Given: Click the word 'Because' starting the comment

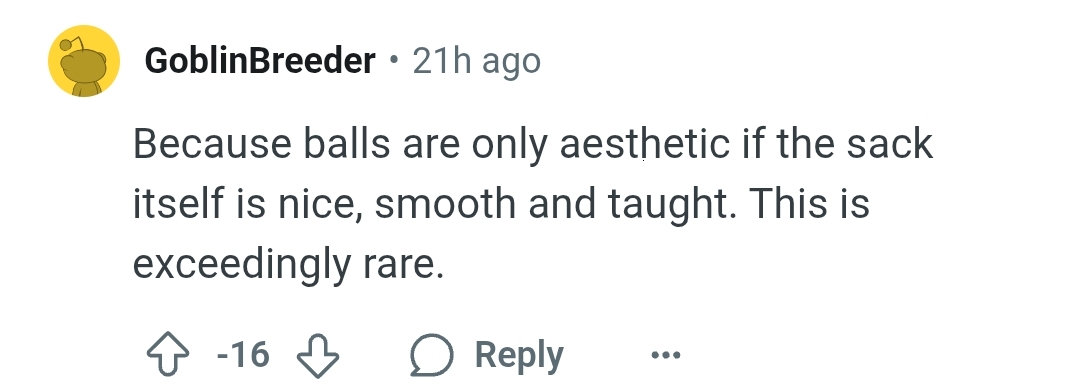Looking at the screenshot, I should point(212,144).
